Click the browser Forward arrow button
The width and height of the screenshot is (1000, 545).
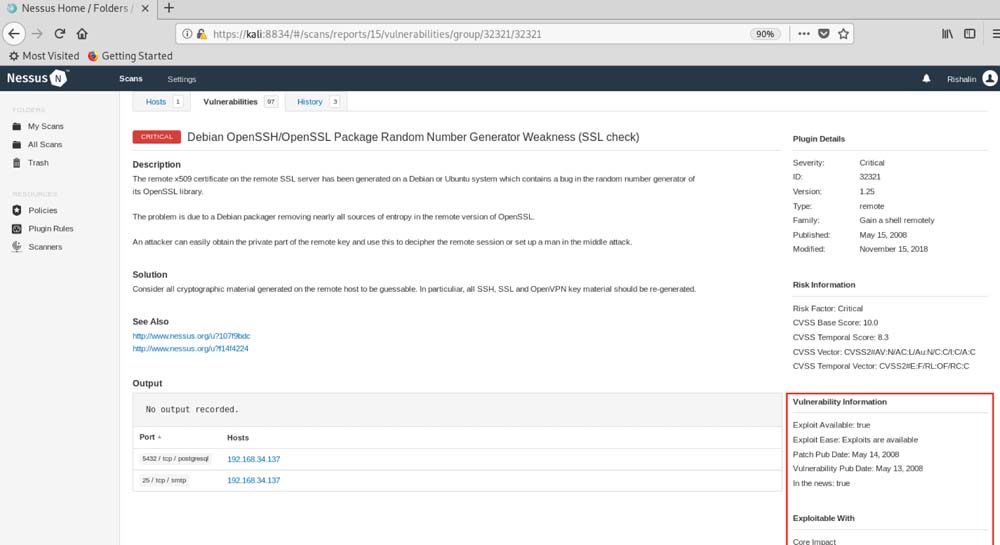pos(37,34)
